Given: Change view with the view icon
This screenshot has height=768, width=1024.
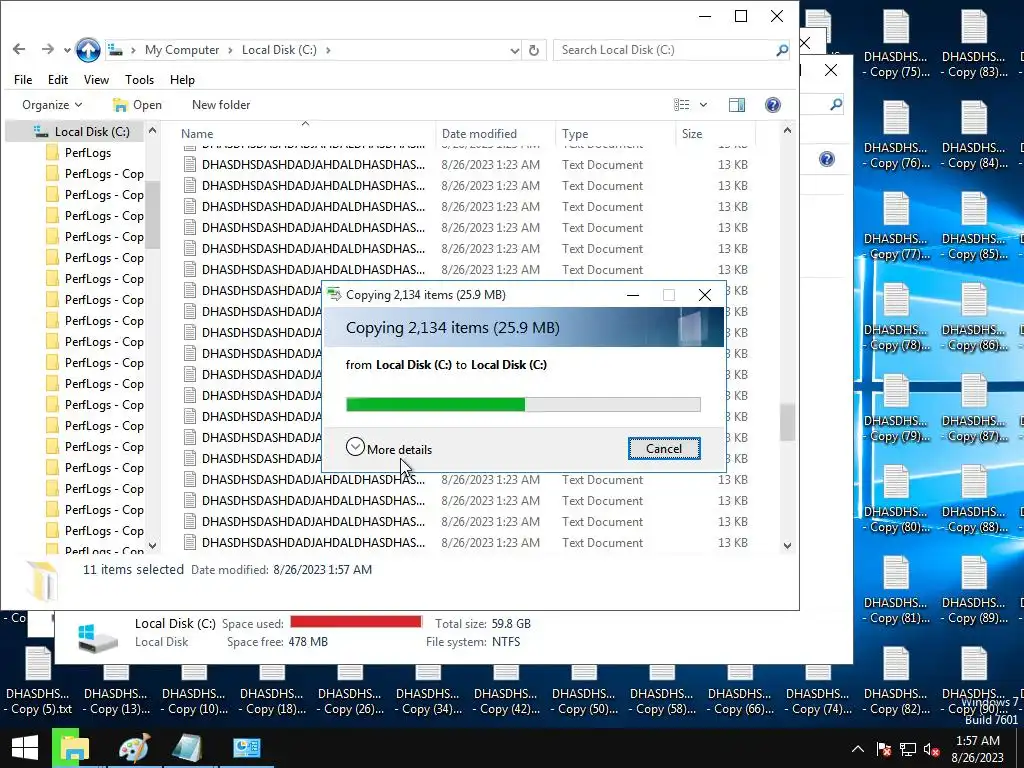Looking at the screenshot, I should pyautogui.click(x=681, y=104).
